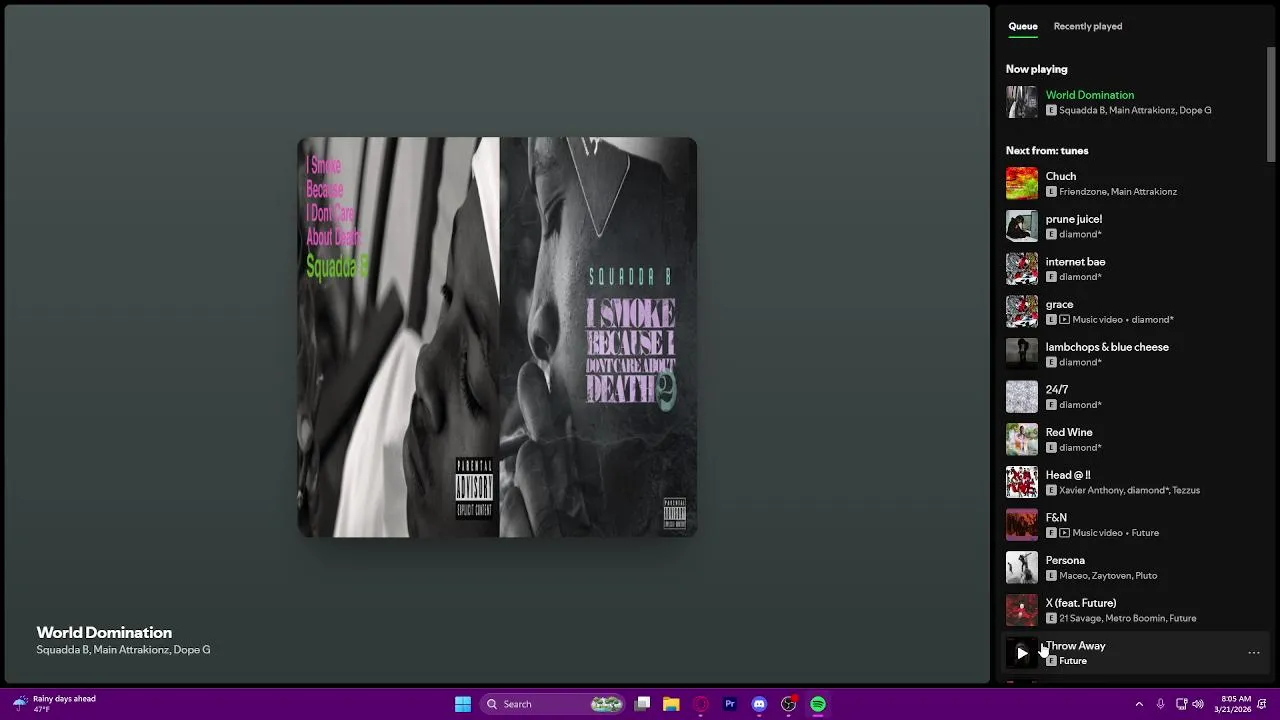The height and width of the screenshot is (720, 1280).
Task: Select the lambchops & blue cheese title
Action: [1107, 347]
